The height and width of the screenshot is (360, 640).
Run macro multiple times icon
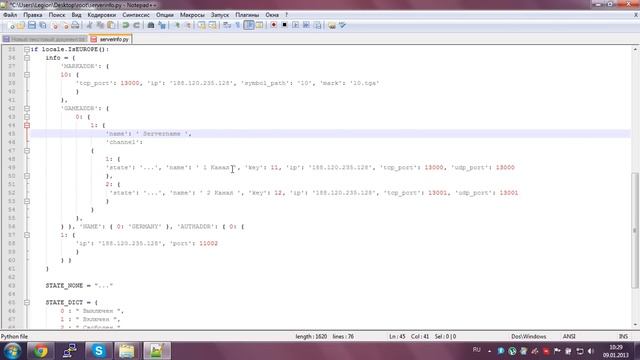pos(306,25)
